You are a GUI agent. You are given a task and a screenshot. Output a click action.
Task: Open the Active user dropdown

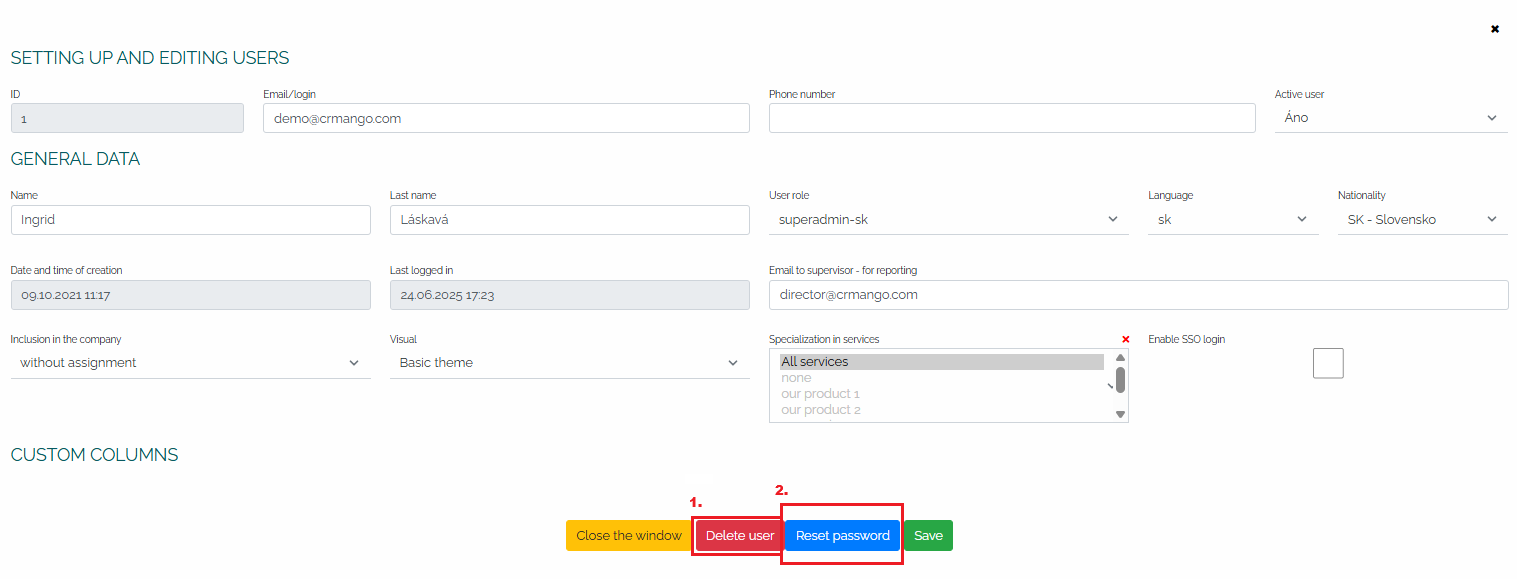[x=1391, y=118]
